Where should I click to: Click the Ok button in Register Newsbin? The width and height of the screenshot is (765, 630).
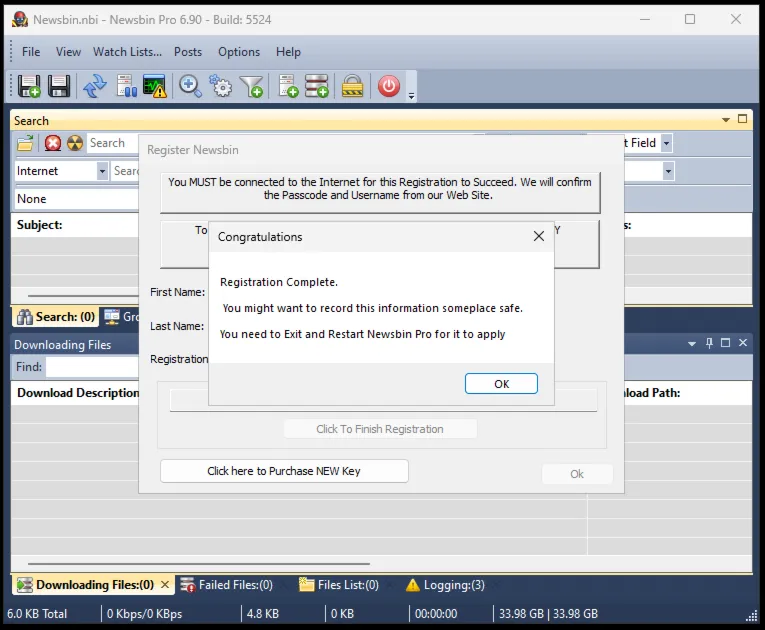pyautogui.click(x=577, y=474)
